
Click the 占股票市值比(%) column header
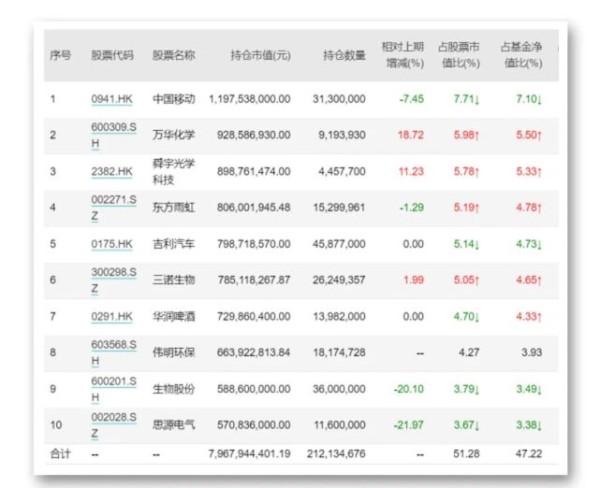point(459,55)
